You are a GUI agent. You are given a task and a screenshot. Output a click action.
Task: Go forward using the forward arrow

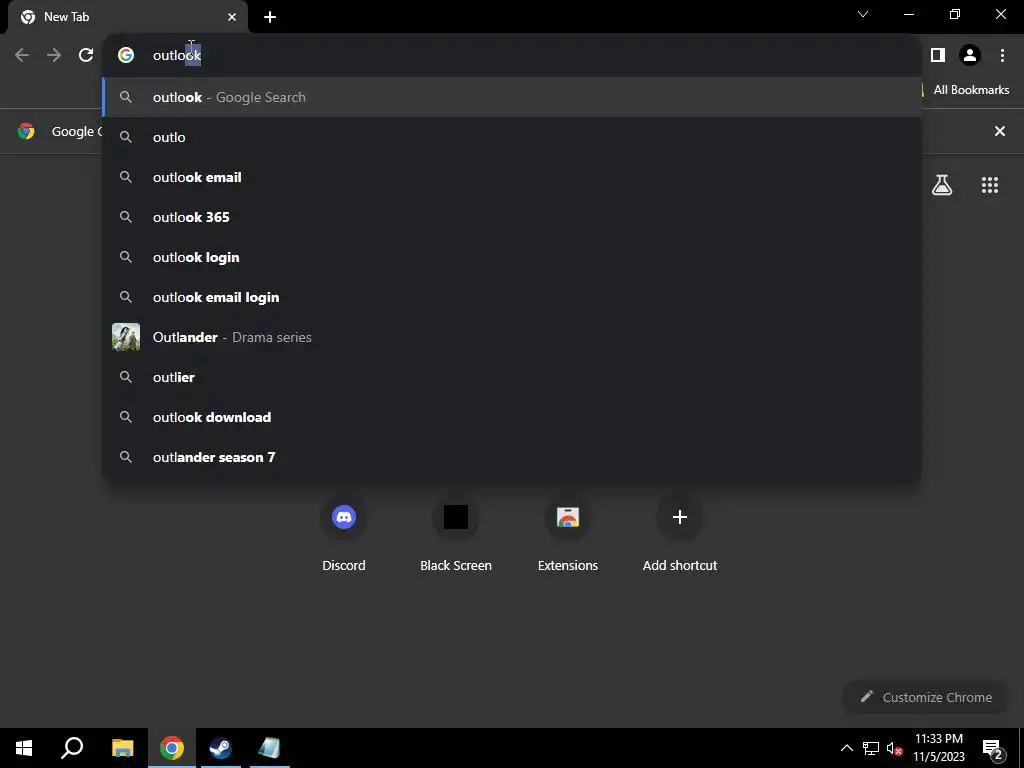pos(54,55)
